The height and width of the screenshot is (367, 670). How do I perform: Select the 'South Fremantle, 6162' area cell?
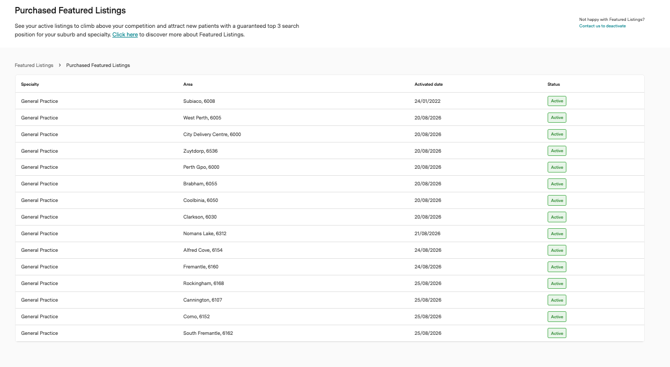208,333
